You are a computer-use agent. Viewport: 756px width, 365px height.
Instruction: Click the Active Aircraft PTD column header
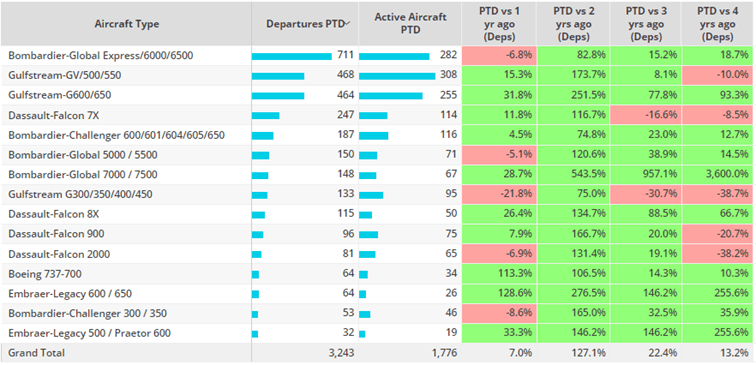click(x=410, y=24)
